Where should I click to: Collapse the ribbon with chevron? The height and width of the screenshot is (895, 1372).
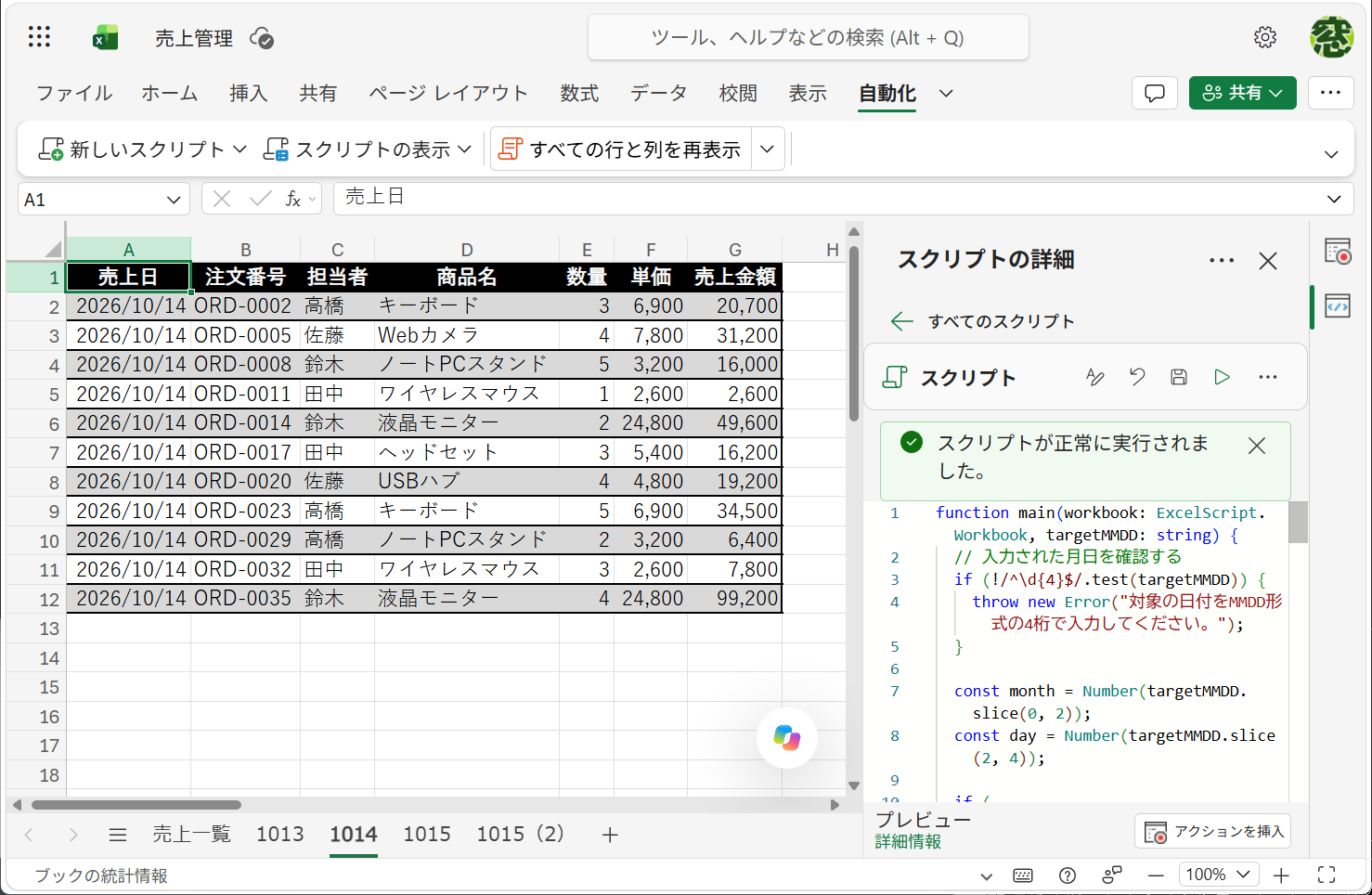click(1331, 154)
